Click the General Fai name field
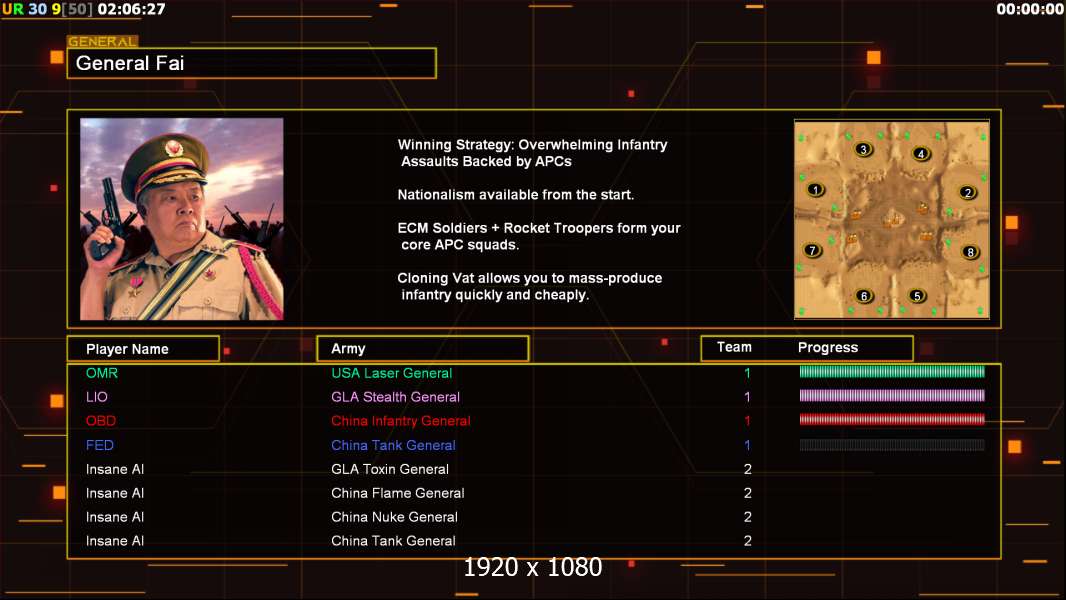Image resolution: width=1066 pixels, height=600 pixels. click(252, 63)
